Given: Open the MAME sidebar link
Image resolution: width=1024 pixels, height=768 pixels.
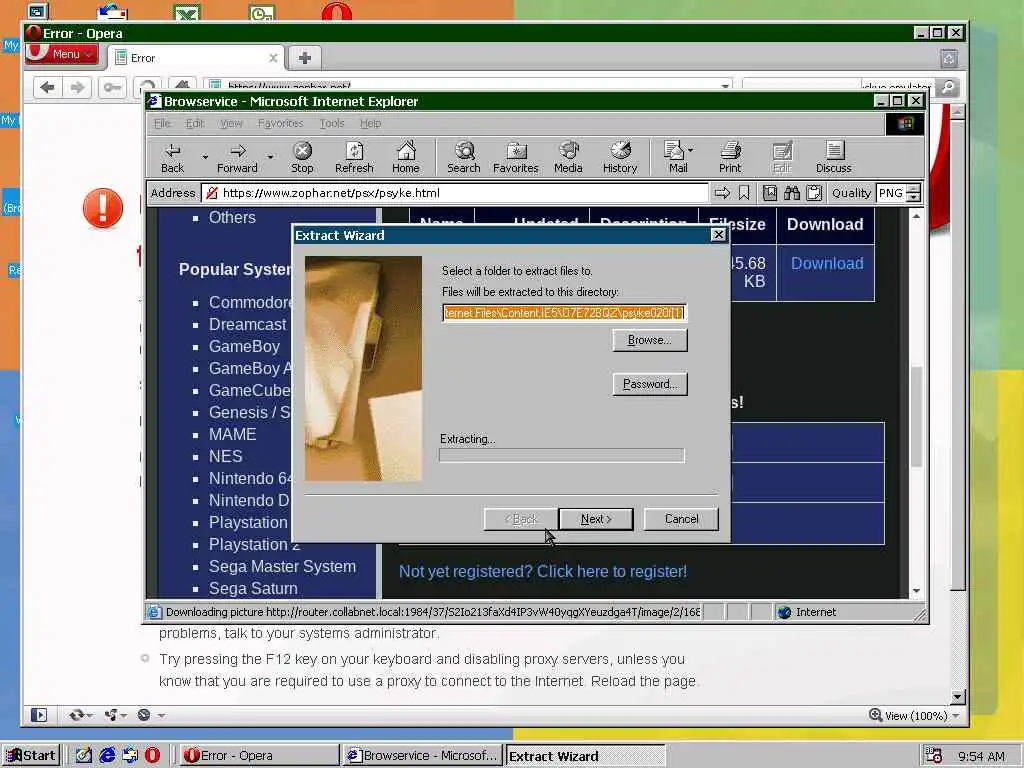Looking at the screenshot, I should pyautogui.click(x=232, y=434).
